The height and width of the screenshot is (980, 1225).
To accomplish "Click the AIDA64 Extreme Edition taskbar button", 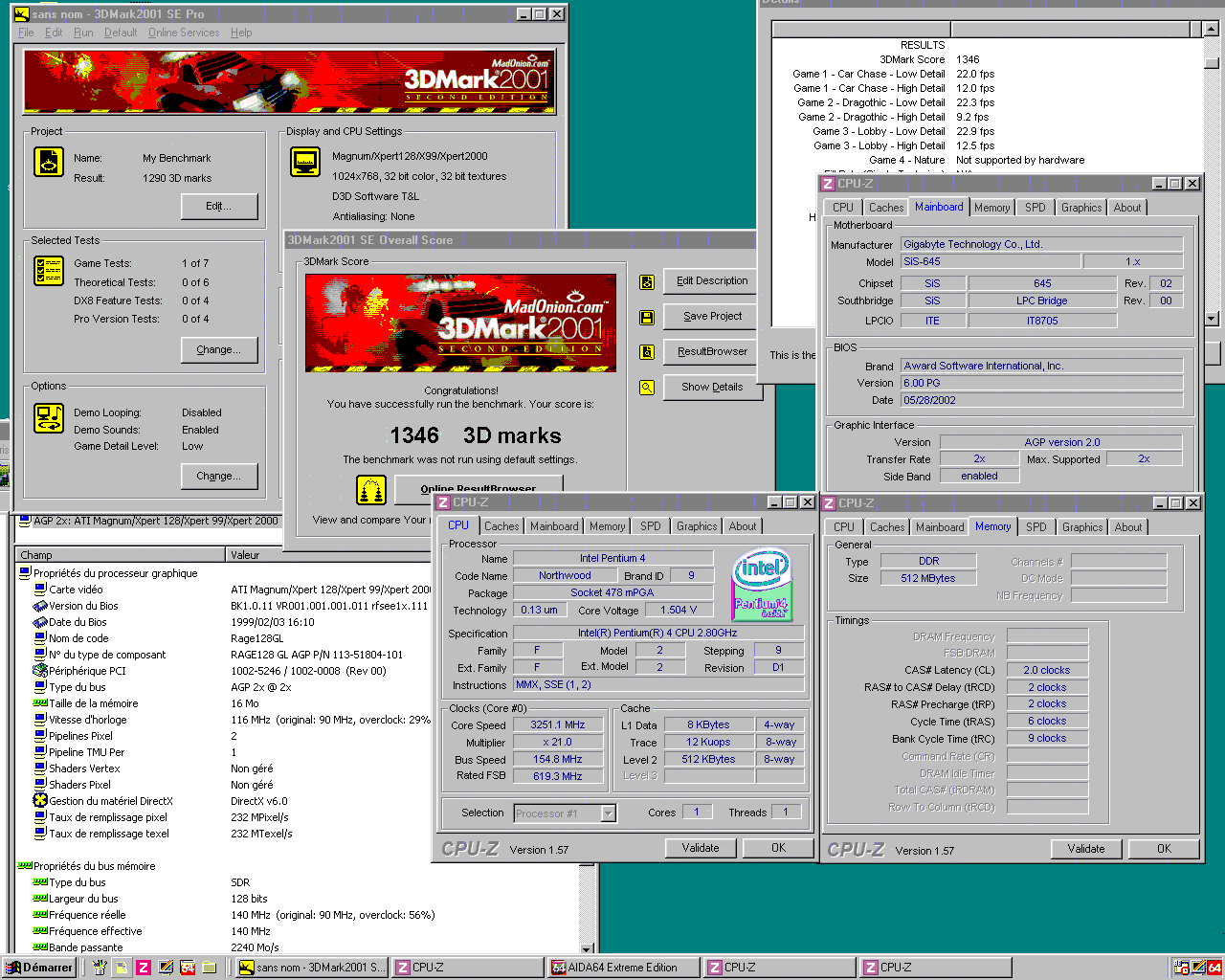I will coord(622,968).
